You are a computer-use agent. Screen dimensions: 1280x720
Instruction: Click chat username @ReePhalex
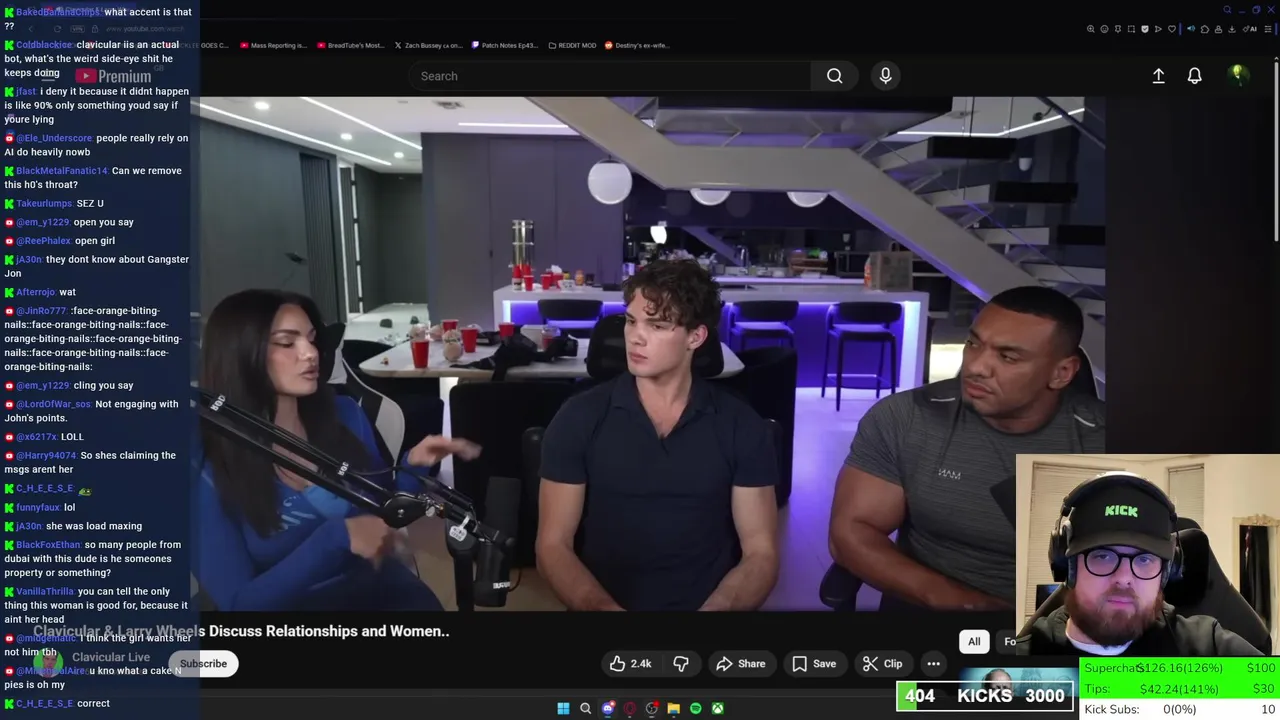[43, 241]
